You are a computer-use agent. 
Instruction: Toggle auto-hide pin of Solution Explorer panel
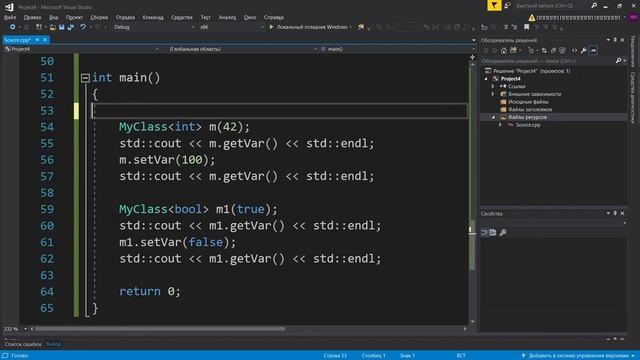[615, 40]
